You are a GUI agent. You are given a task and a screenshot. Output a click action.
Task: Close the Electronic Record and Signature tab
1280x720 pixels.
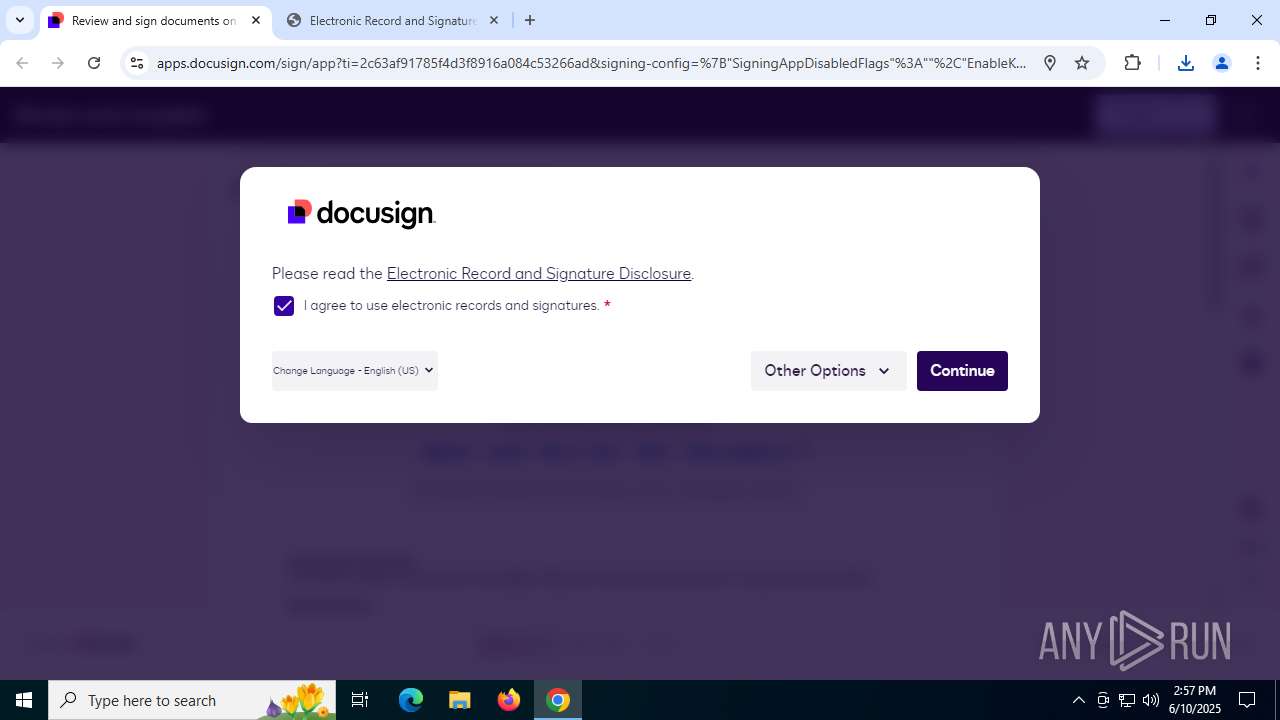tap(494, 20)
